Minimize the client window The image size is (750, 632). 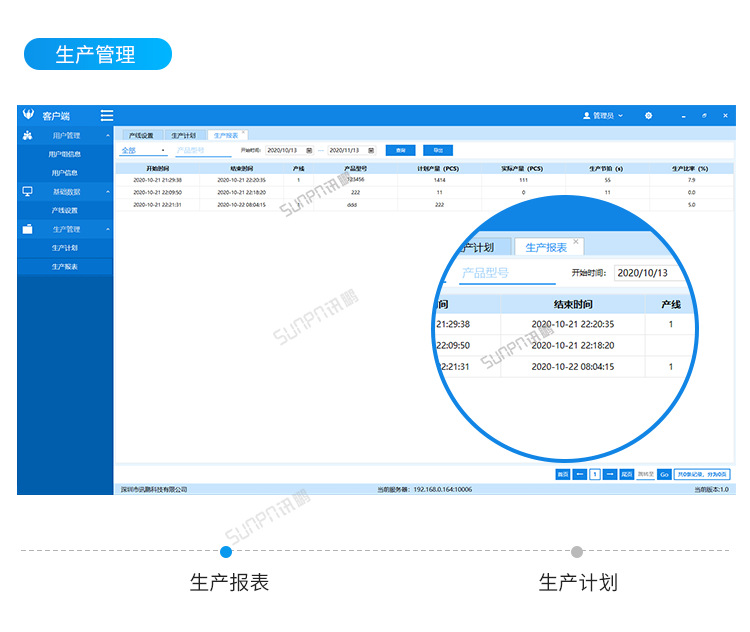[x=684, y=116]
